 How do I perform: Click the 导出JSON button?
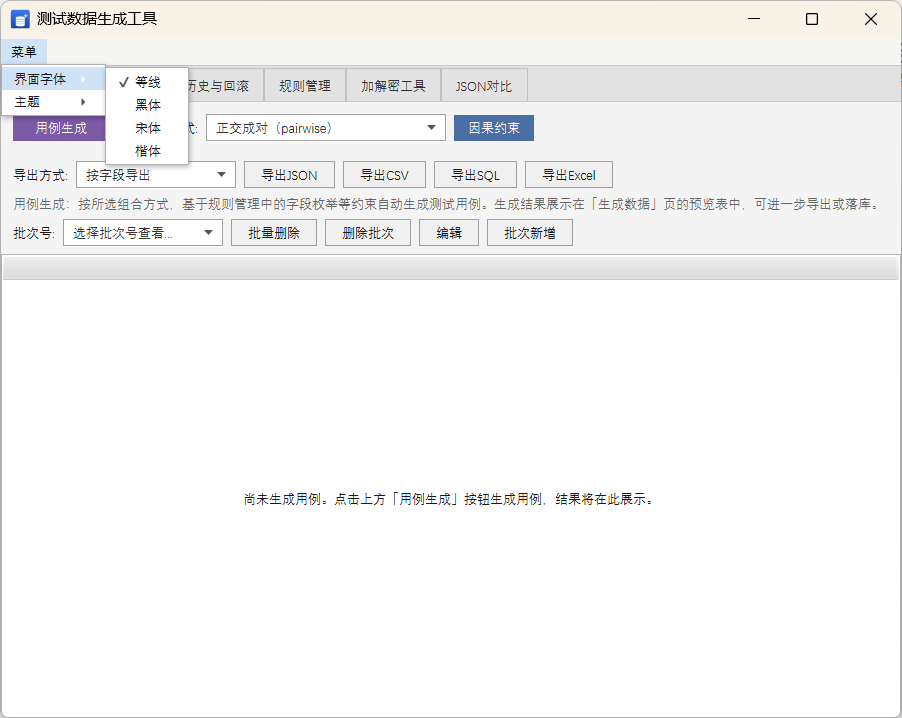tap(289, 175)
